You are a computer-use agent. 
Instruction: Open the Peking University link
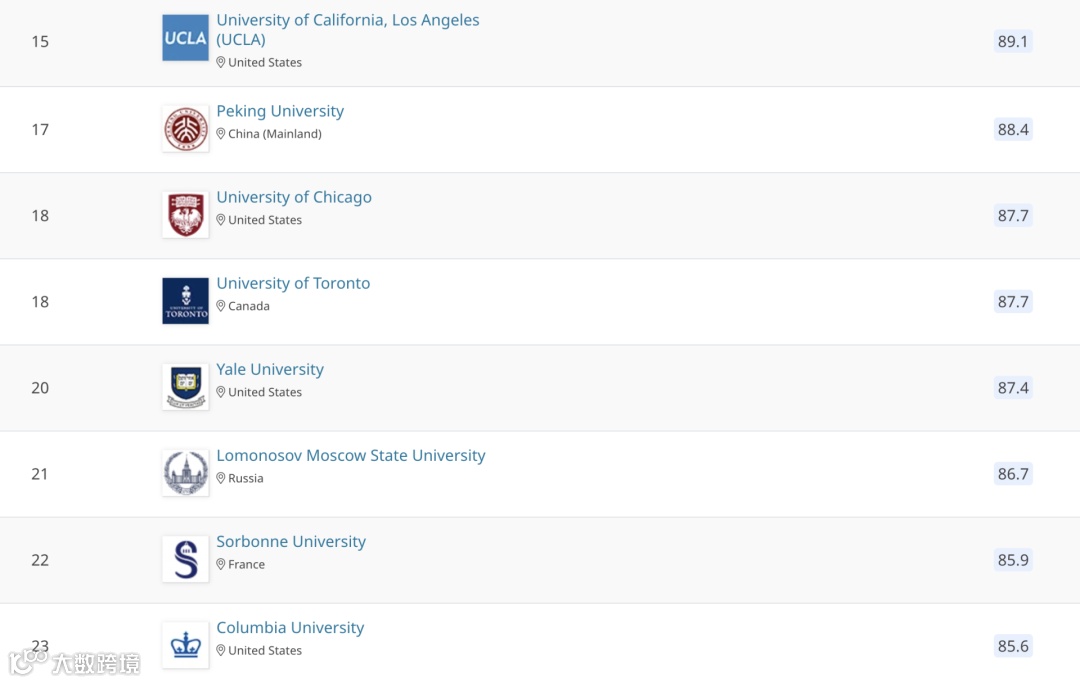pyautogui.click(x=280, y=111)
